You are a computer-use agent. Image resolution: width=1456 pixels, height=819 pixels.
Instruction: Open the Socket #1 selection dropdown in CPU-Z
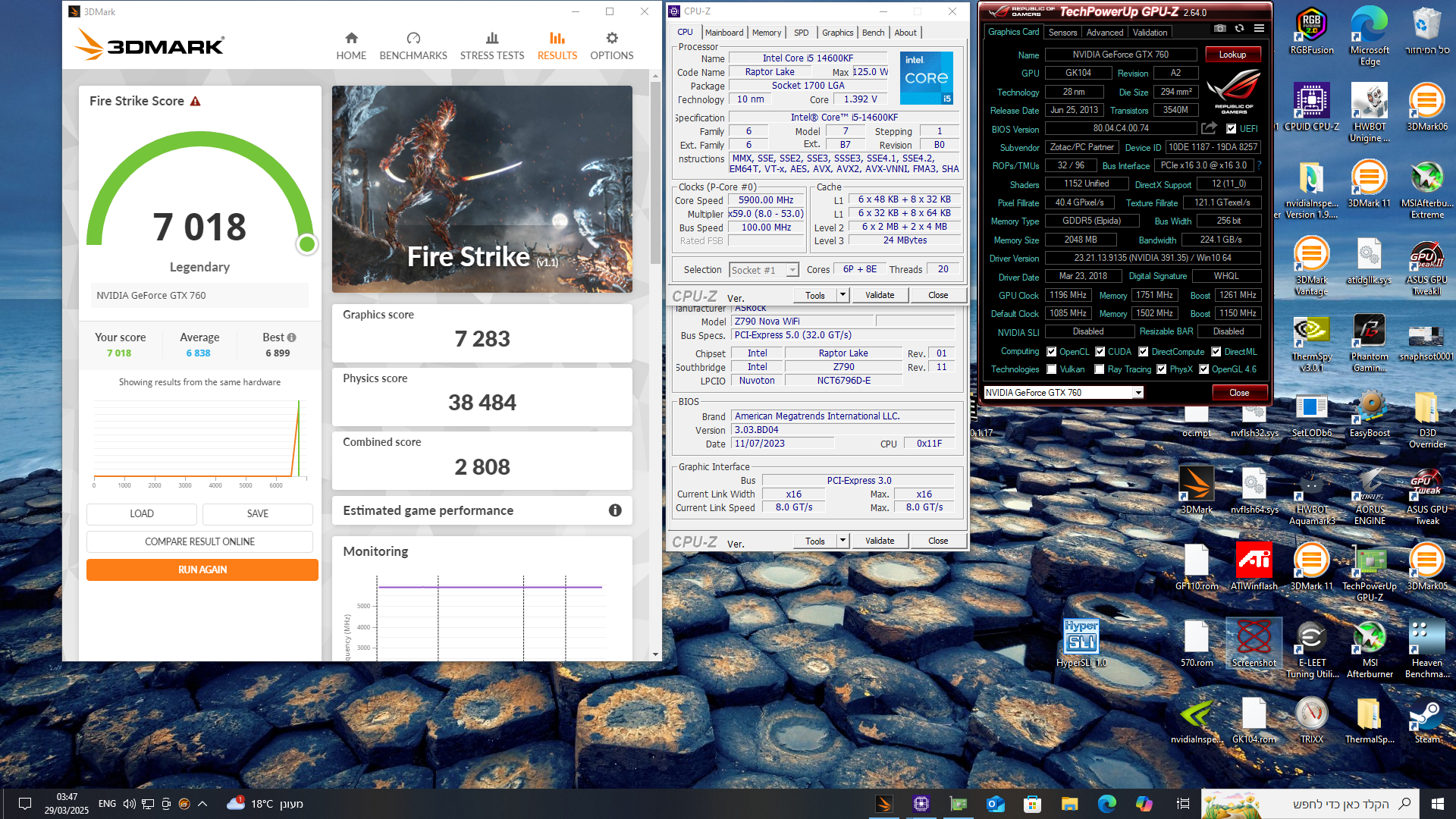pyautogui.click(x=764, y=270)
